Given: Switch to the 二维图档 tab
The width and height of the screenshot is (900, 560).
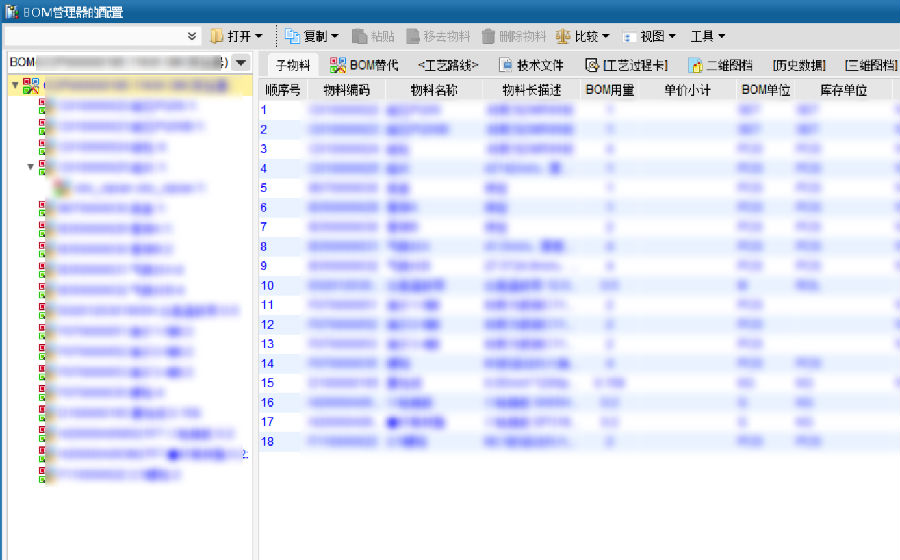Looking at the screenshot, I should 720,65.
